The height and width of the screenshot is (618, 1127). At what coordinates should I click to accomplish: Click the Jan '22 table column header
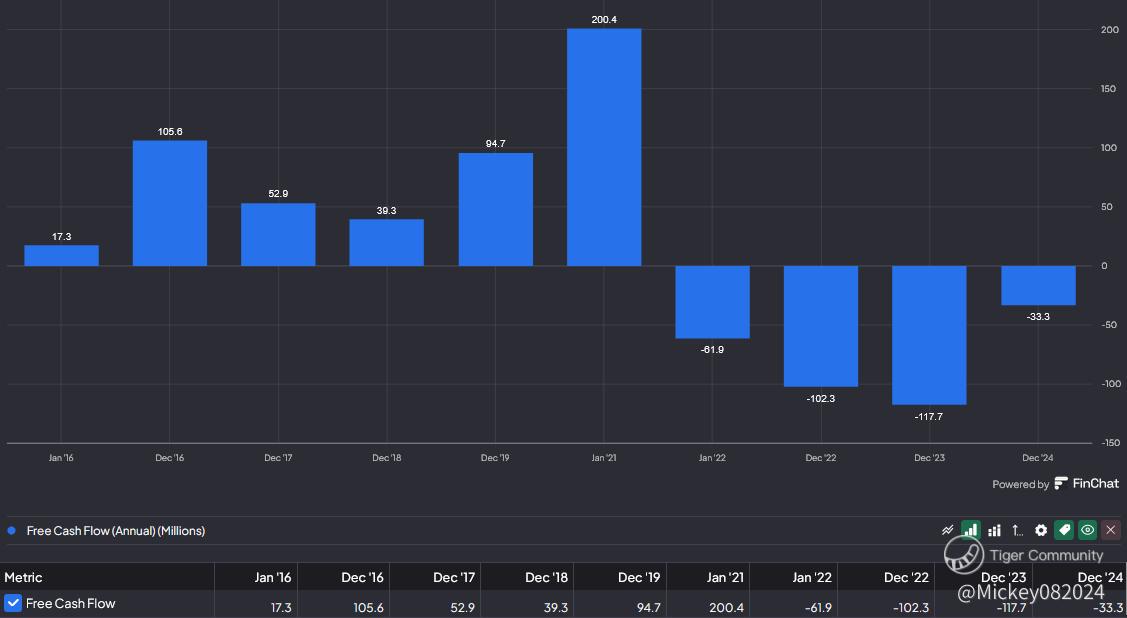coord(812,577)
